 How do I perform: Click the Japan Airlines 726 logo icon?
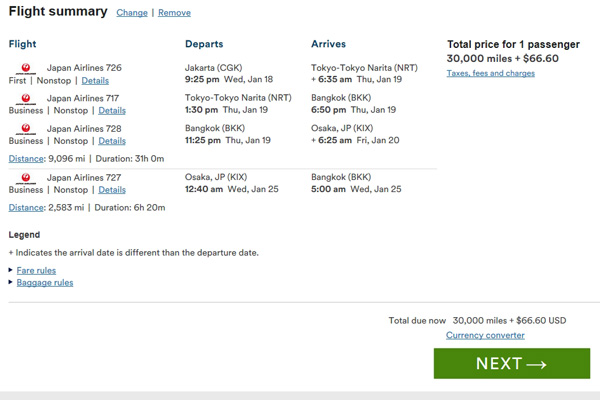26,69
